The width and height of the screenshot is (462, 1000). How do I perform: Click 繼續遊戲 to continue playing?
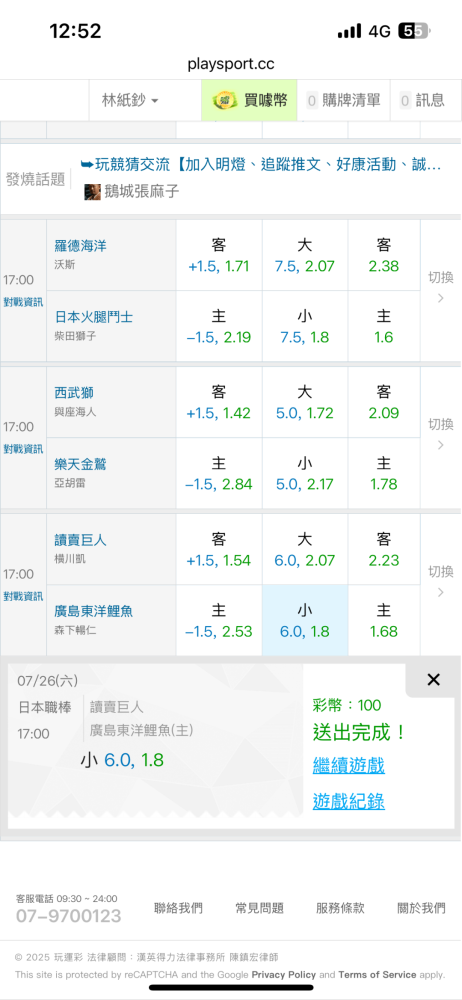348,765
